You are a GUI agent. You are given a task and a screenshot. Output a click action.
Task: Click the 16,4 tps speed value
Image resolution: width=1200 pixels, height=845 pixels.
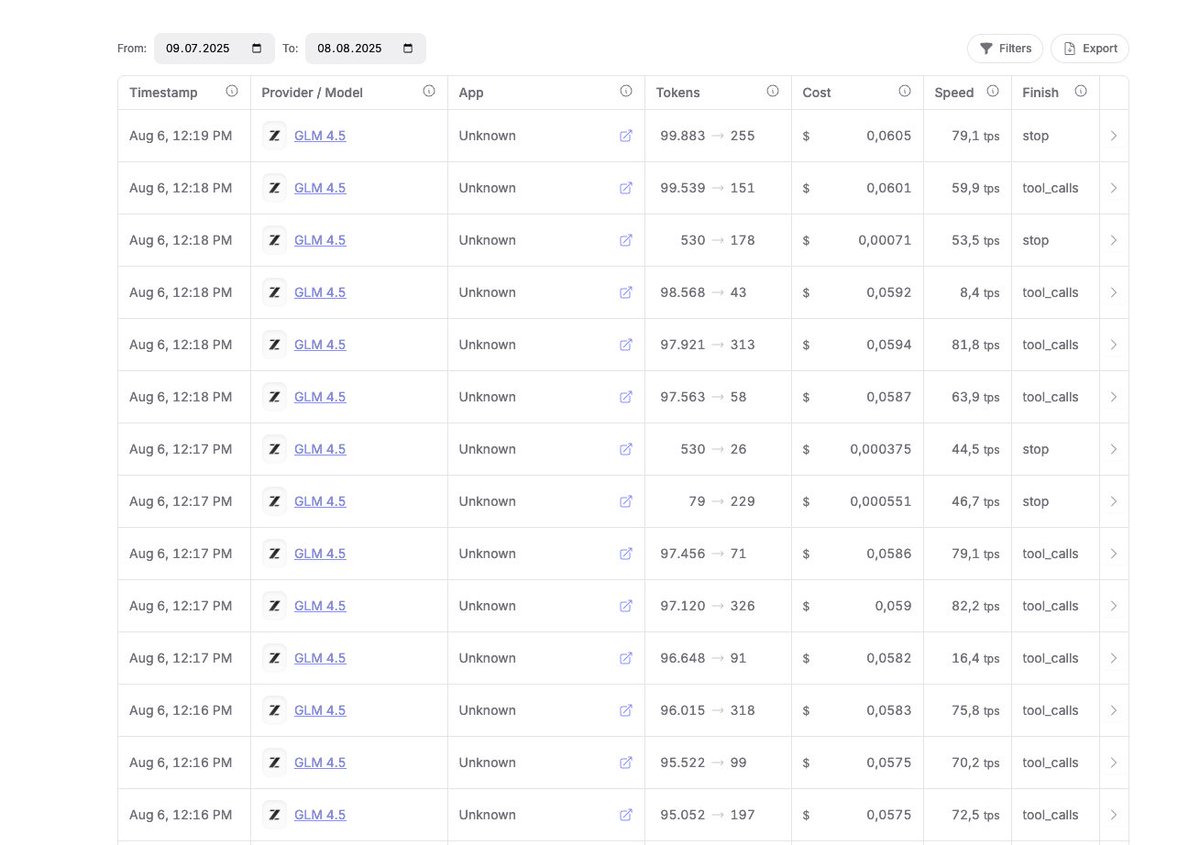976,658
